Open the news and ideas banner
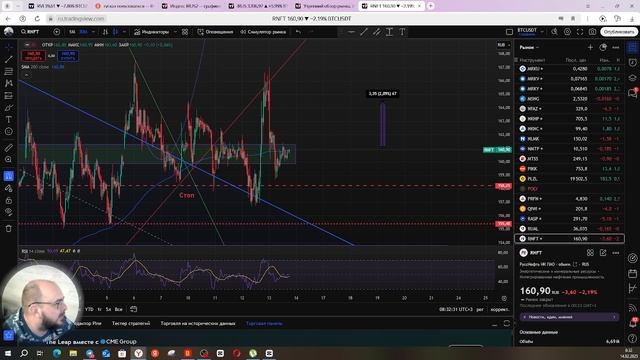Image resolution: width=640 pixels, height=360 pixels. 569,317
